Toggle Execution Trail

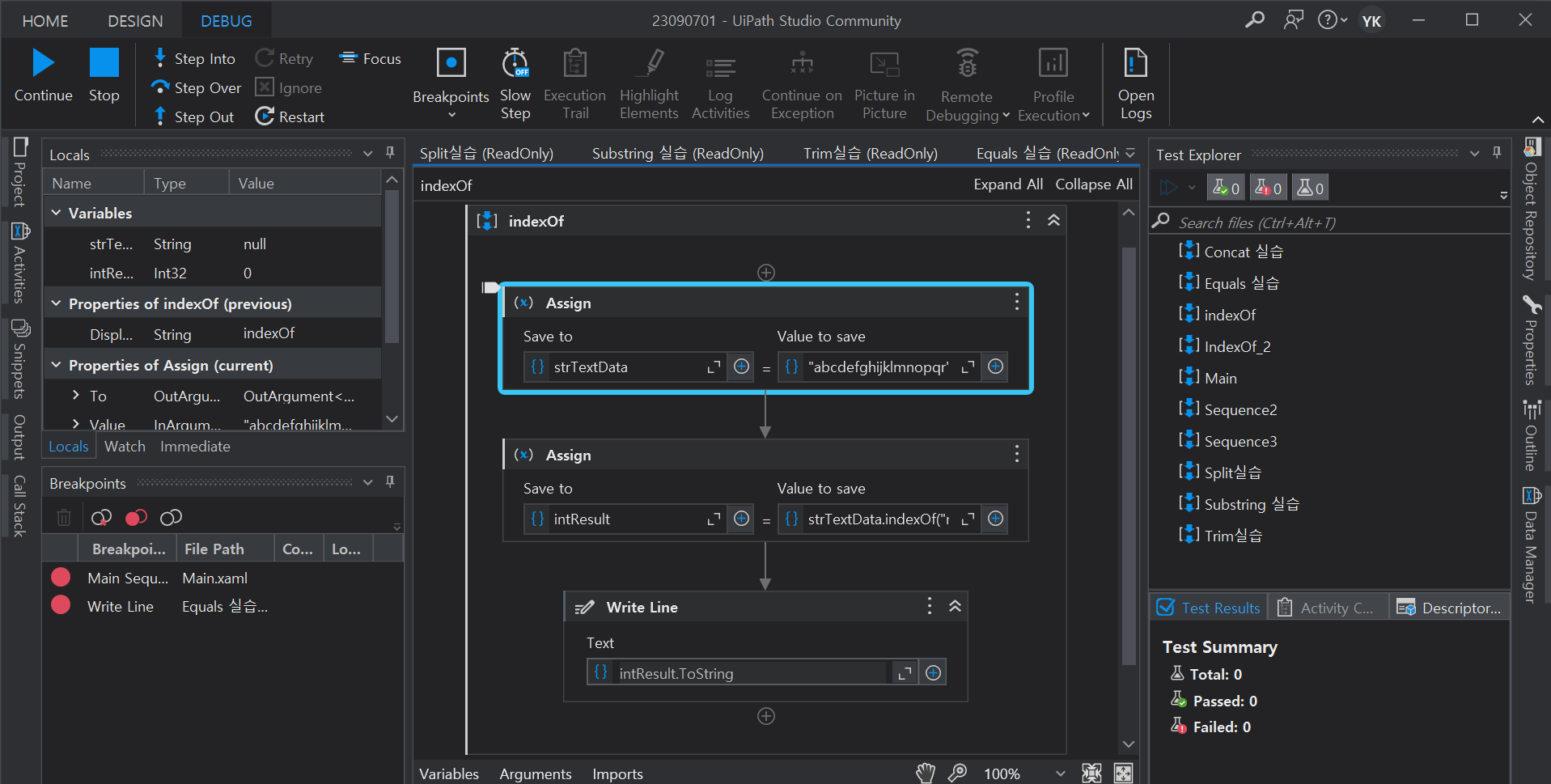click(x=574, y=84)
